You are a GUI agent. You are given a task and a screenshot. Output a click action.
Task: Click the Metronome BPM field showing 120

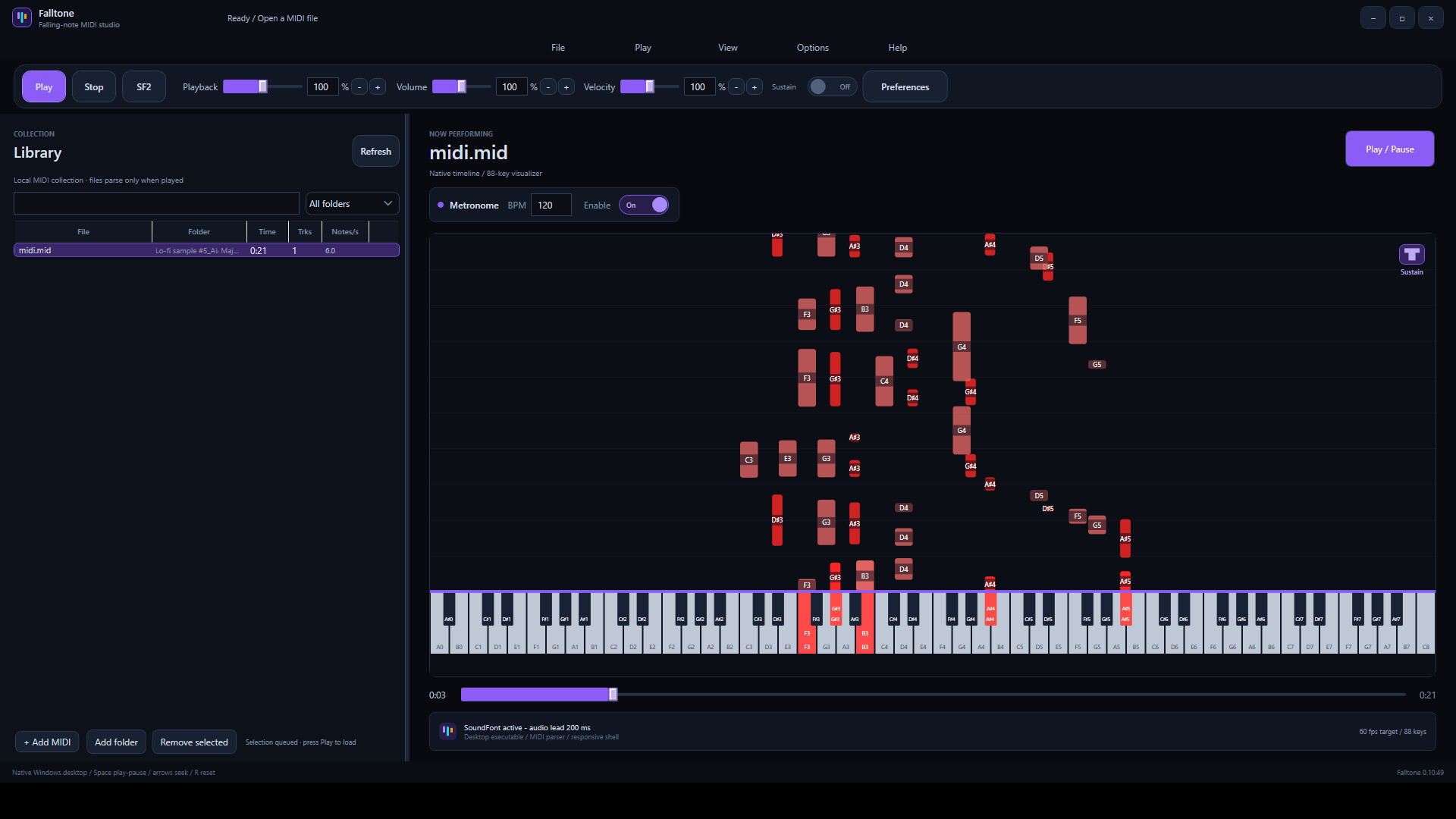(x=551, y=205)
